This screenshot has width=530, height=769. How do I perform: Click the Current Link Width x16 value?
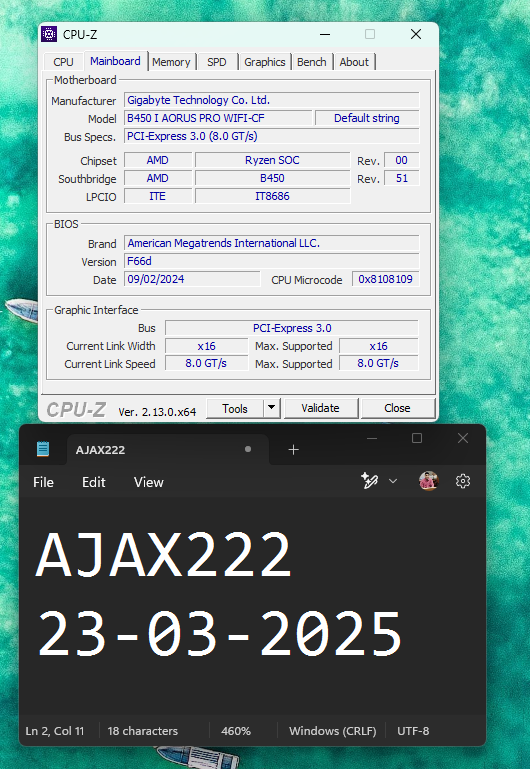(x=206, y=346)
